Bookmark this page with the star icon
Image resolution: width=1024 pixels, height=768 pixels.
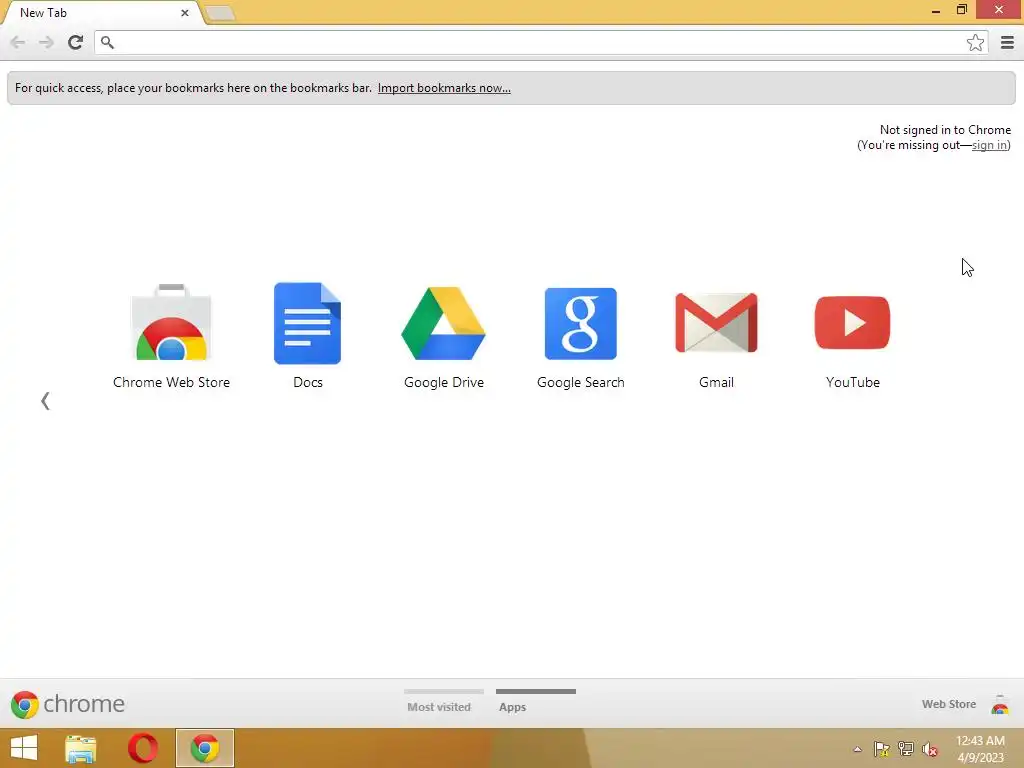tap(975, 42)
